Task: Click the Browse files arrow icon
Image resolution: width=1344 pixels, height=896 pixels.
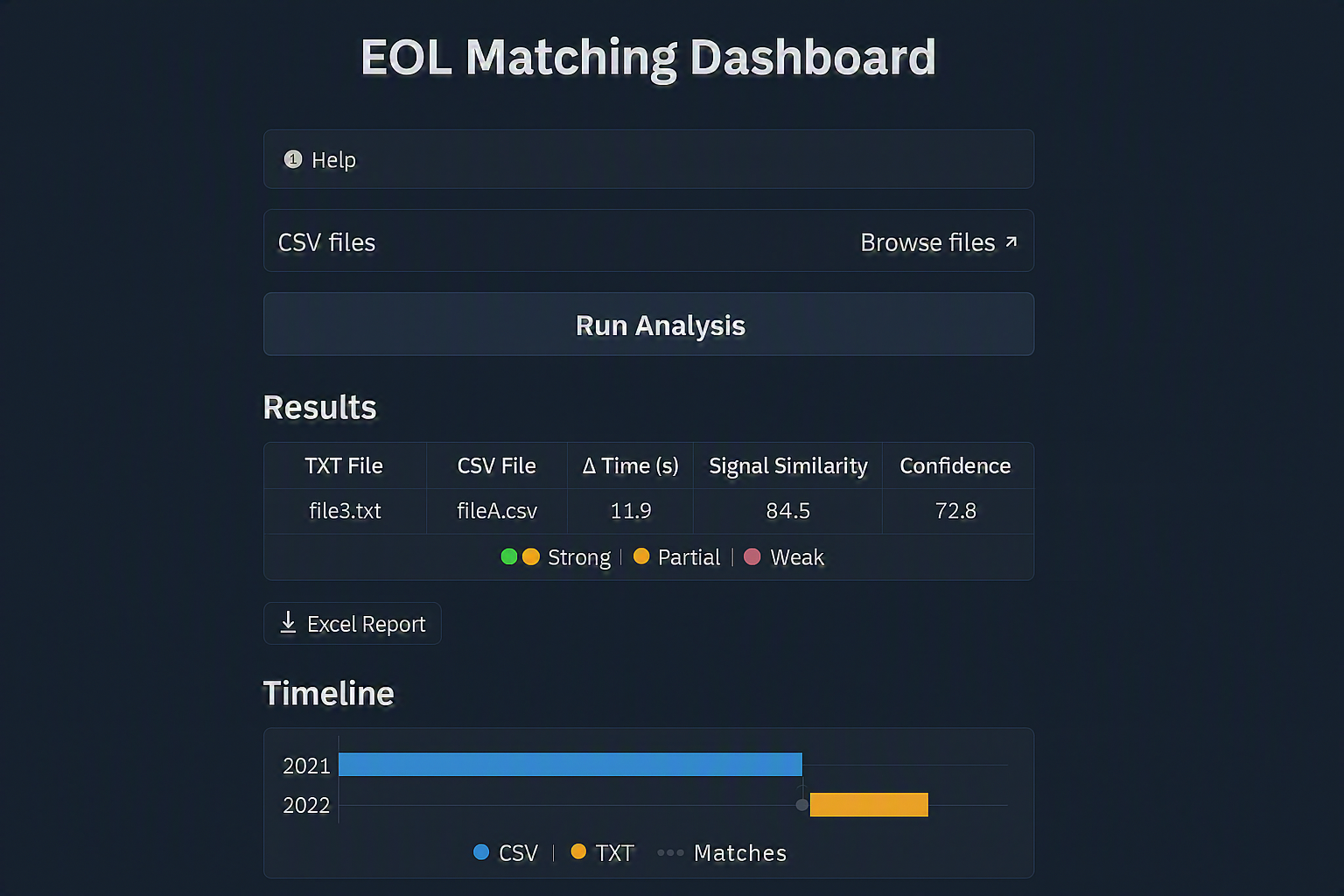Action: click(x=1011, y=241)
